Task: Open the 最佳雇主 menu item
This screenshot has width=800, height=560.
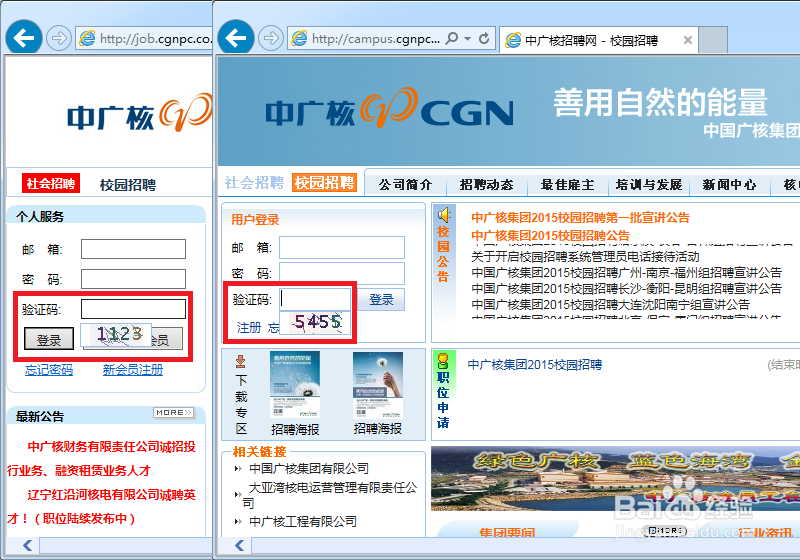Action: tap(567, 185)
